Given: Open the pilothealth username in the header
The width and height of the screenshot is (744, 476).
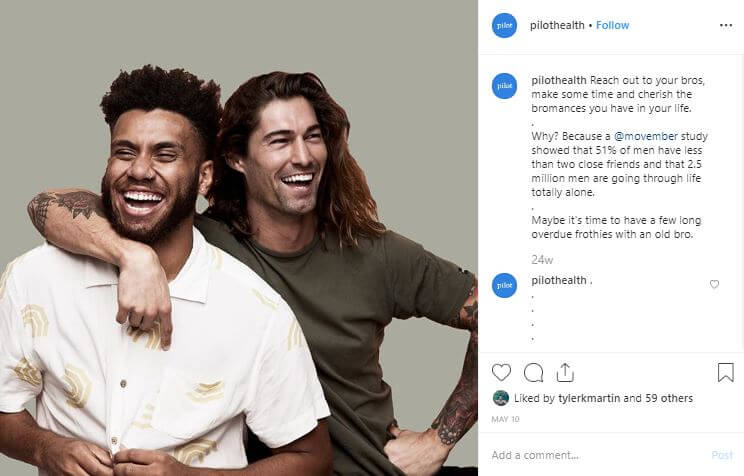Looking at the screenshot, I should [x=557, y=25].
